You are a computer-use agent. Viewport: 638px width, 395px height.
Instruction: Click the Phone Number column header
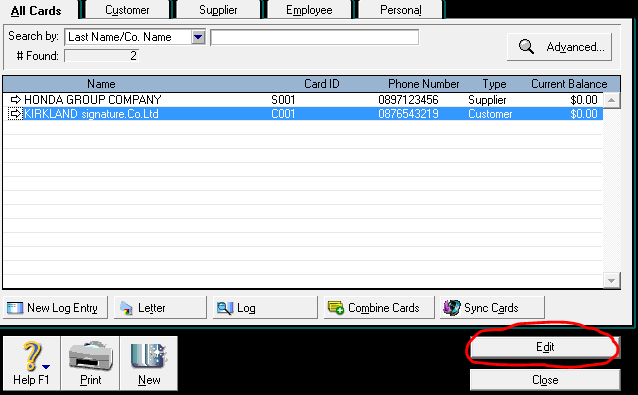point(424,84)
